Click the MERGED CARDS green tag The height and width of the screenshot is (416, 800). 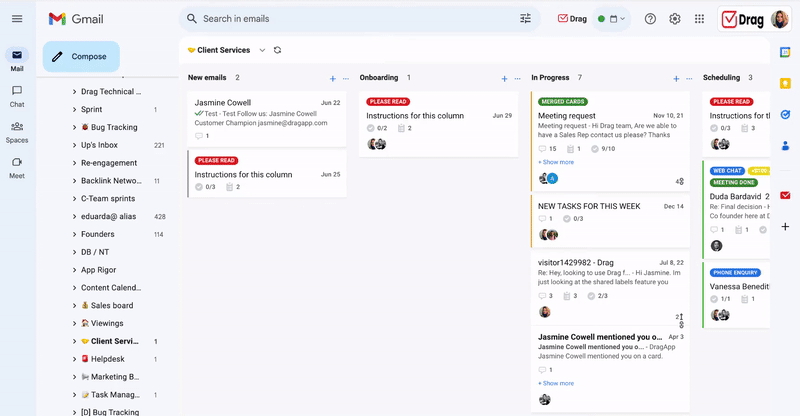pos(563,102)
